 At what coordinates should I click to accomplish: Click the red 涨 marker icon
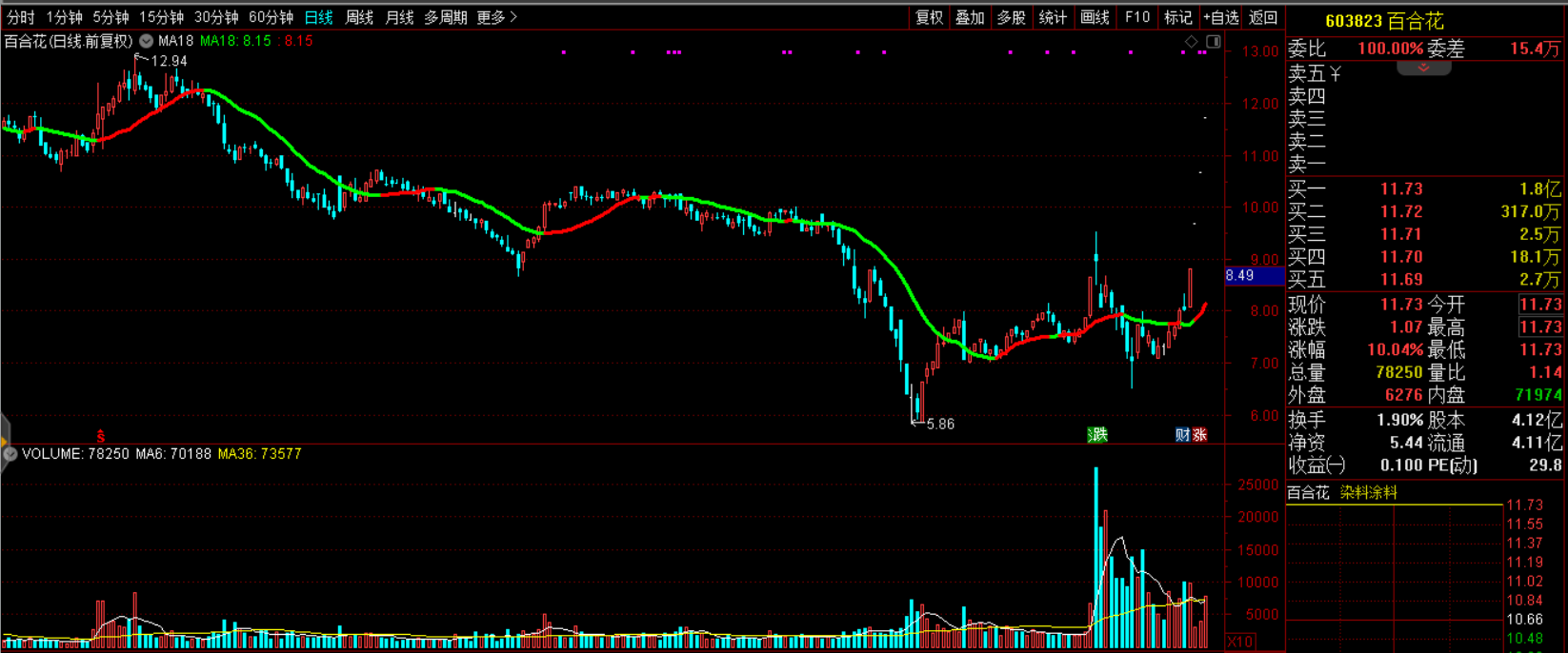point(1199,435)
